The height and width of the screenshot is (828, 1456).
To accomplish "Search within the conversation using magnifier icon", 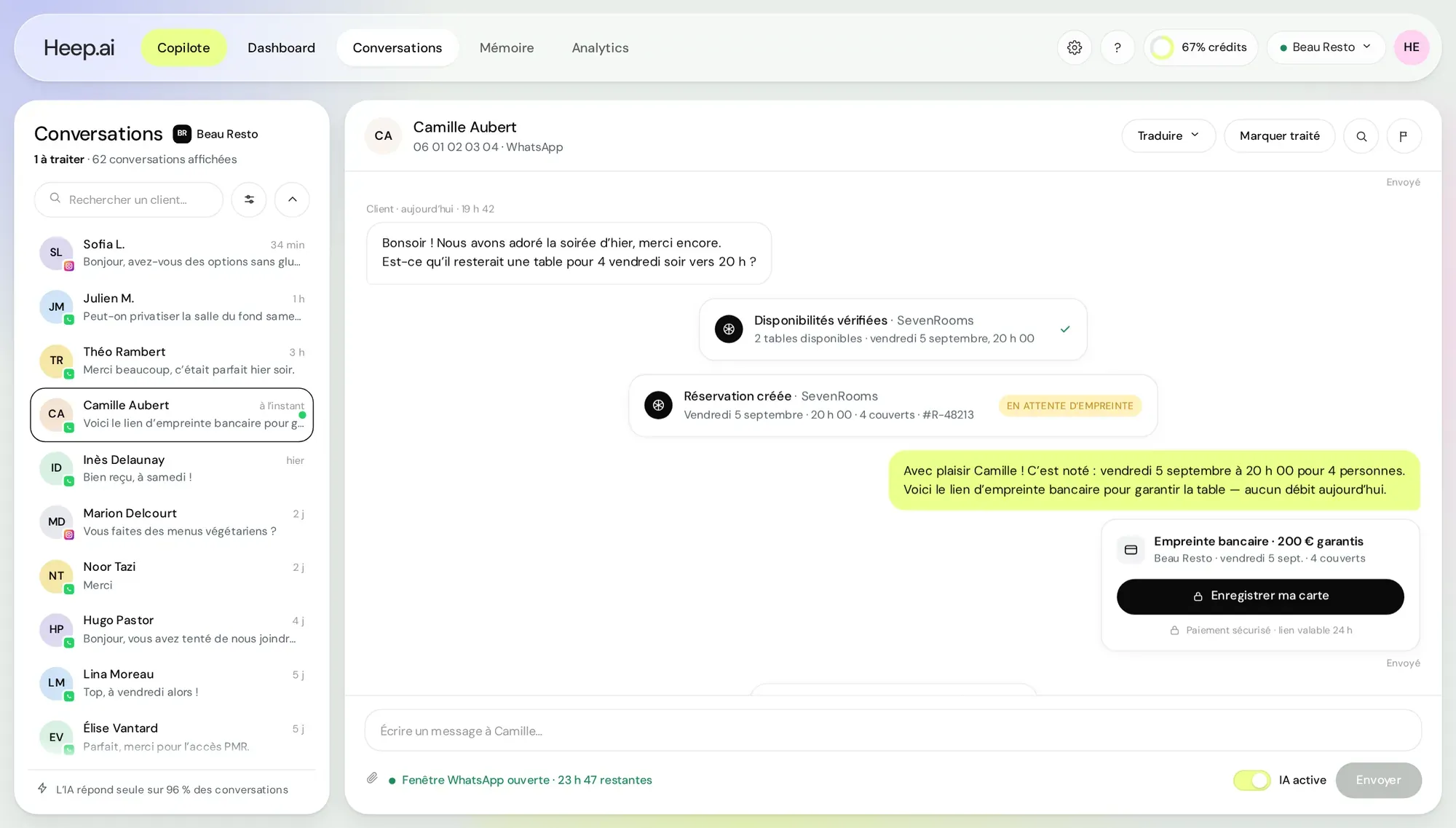I will (1361, 136).
